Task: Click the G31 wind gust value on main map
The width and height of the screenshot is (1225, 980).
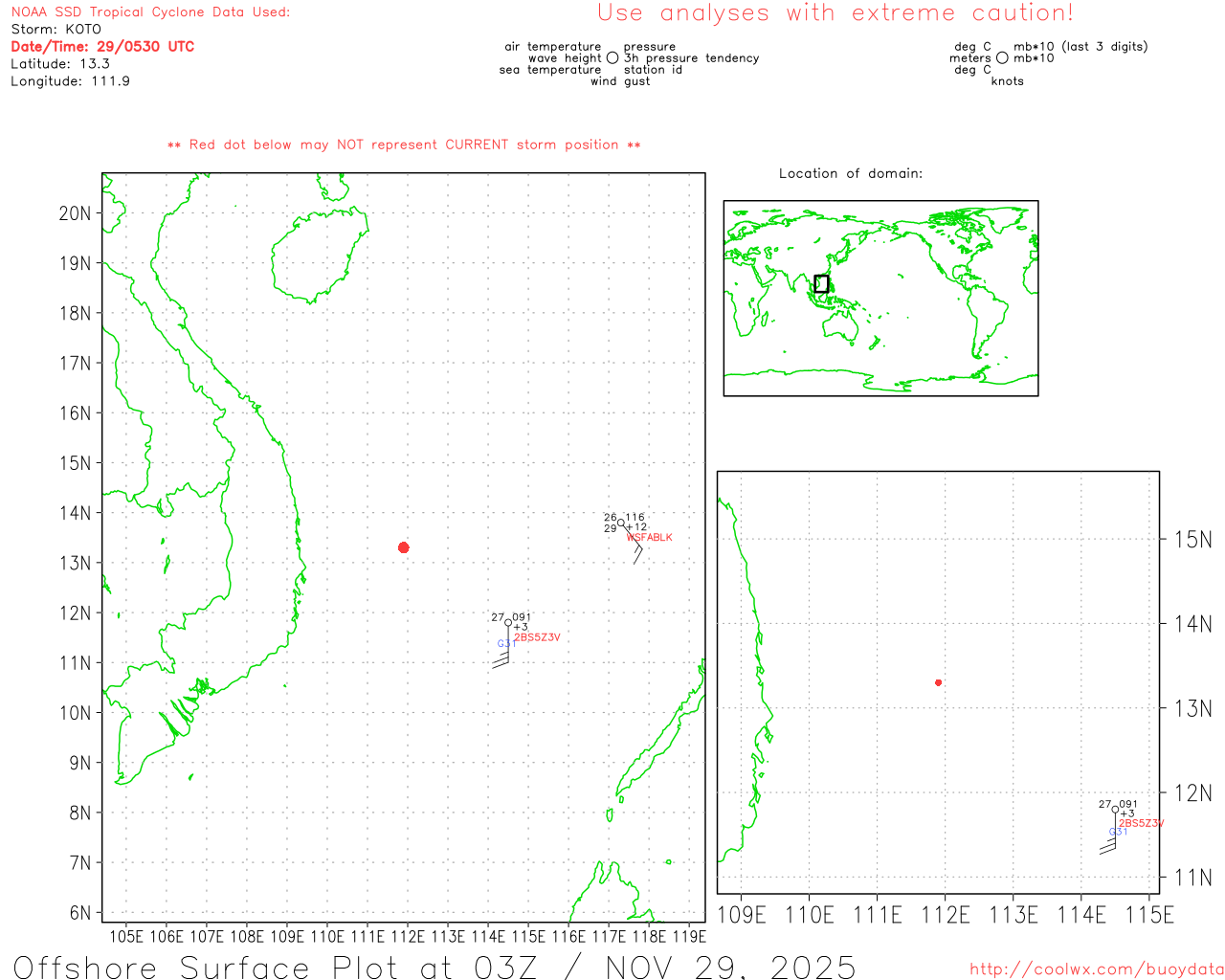Action: click(x=505, y=644)
